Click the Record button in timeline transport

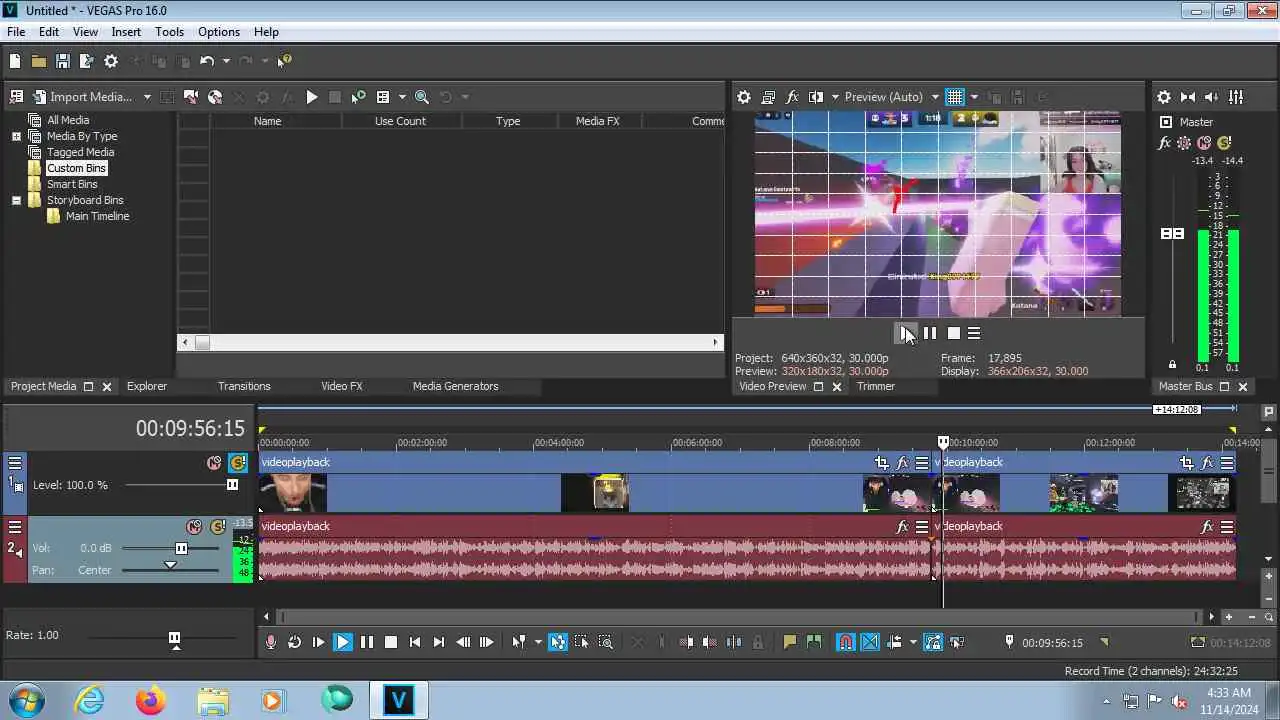(270, 643)
